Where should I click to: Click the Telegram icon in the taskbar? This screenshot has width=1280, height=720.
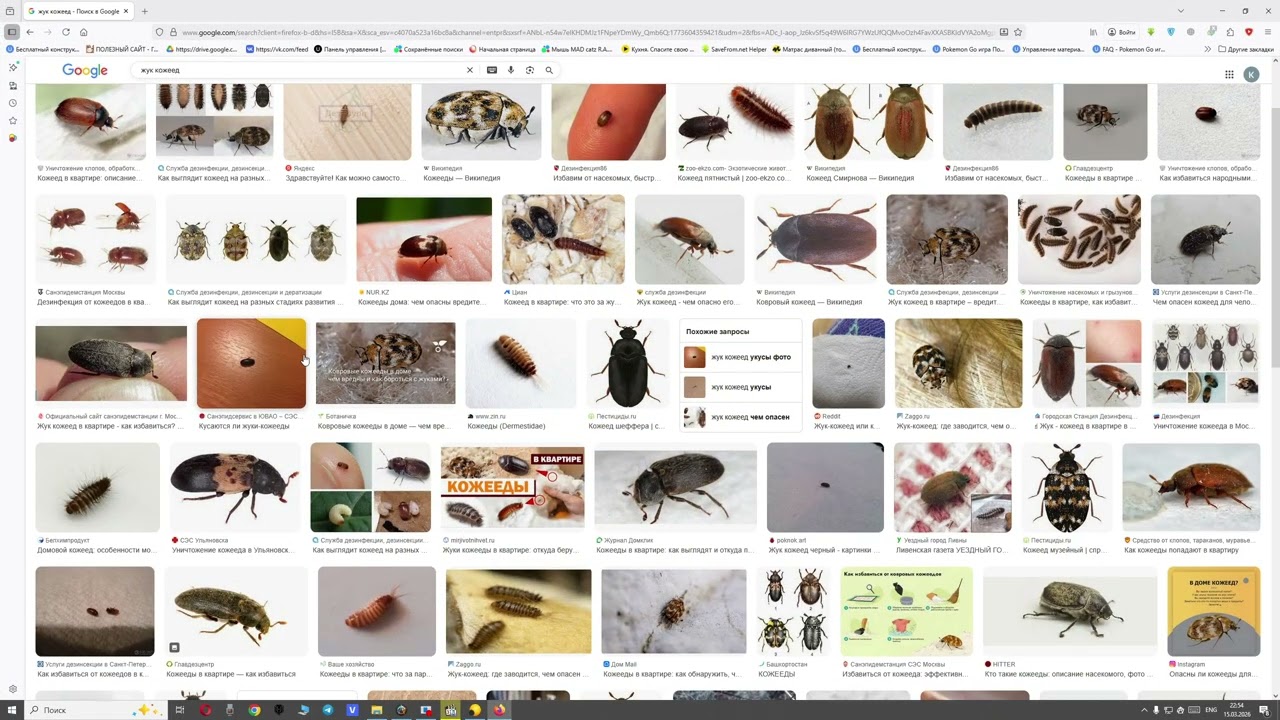click(328, 710)
